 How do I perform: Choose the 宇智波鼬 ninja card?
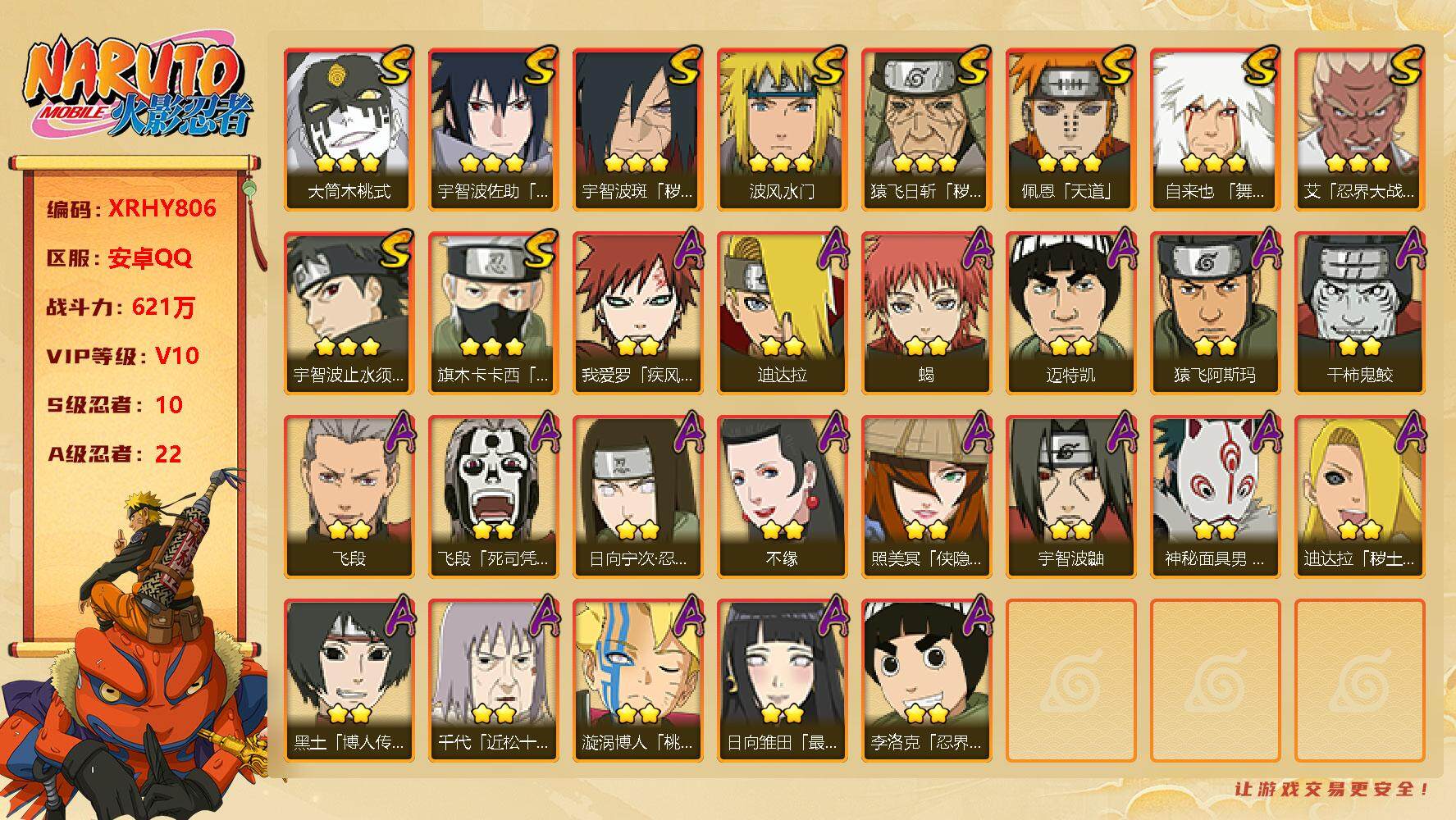click(1070, 497)
